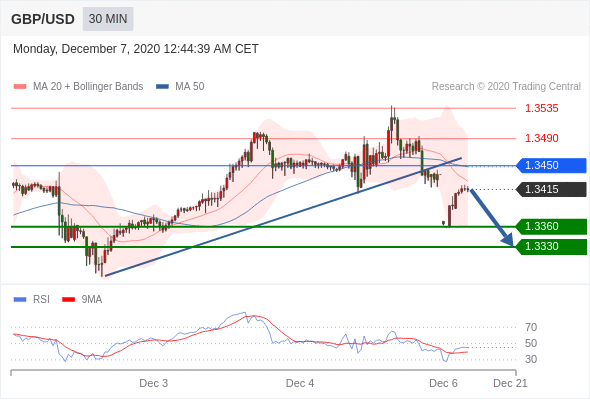Click the 30 MIN timeframe button
The image size is (590, 400).
[x=108, y=19]
